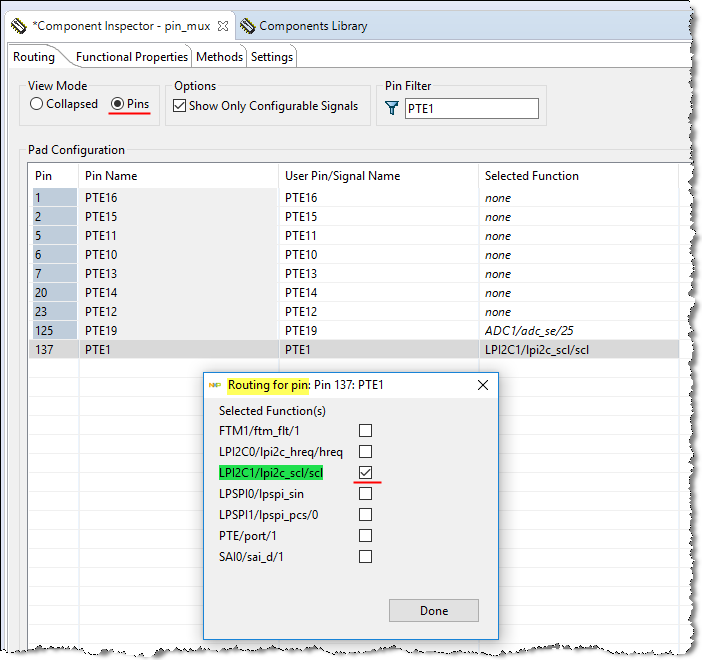Image resolution: width=702 pixels, height=660 pixels.
Task: Enable the LPSPI0/lpspi_sin checkbox
Action: (x=365, y=493)
